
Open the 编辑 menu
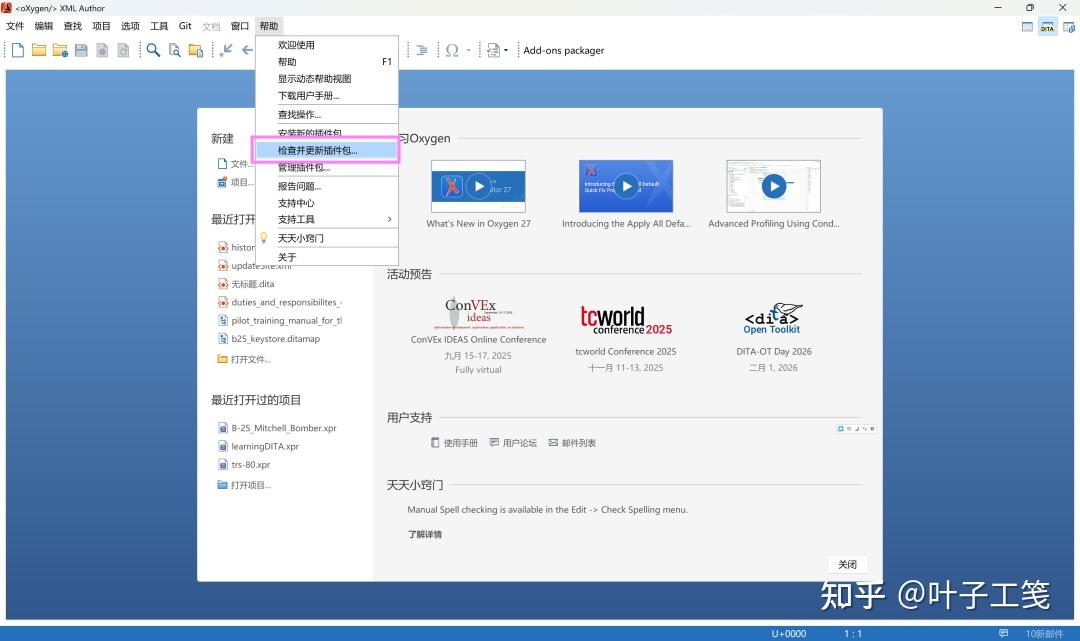(44, 26)
